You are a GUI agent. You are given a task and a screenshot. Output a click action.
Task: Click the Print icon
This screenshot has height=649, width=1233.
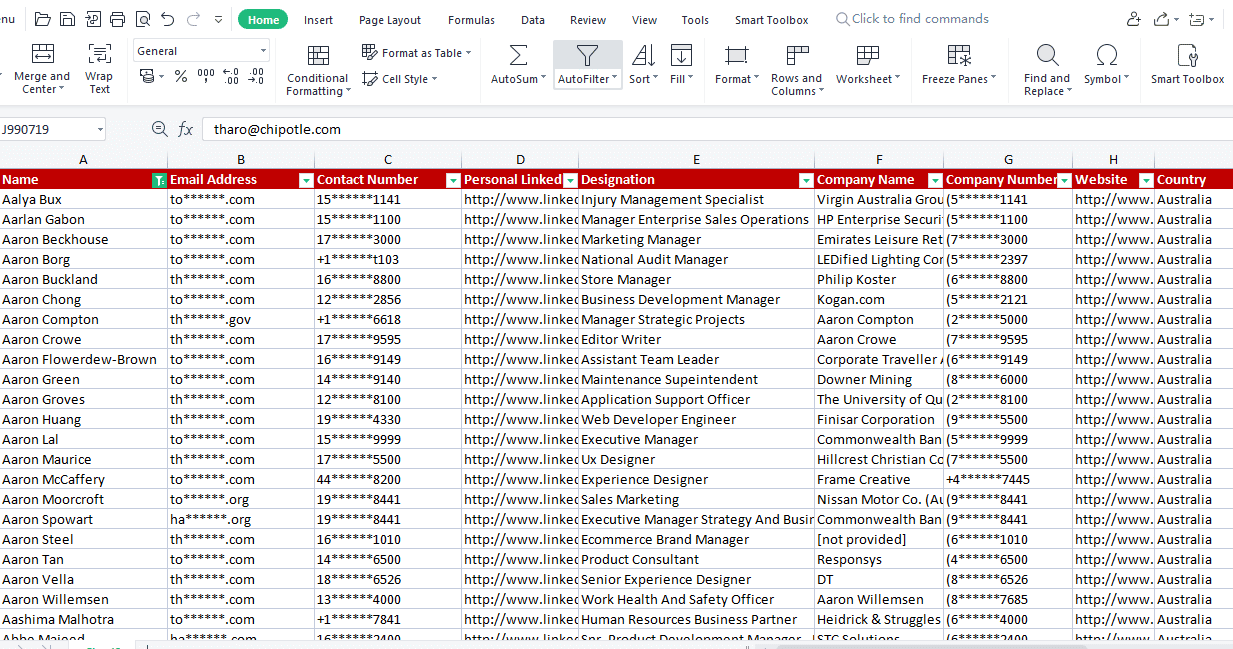coord(118,19)
